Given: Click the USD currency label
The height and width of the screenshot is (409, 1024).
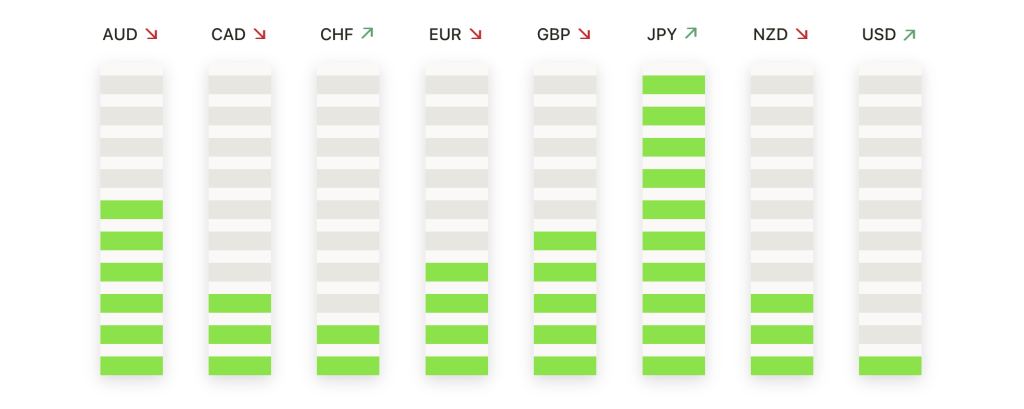Looking at the screenshot, I should click(x=879, y=35).
